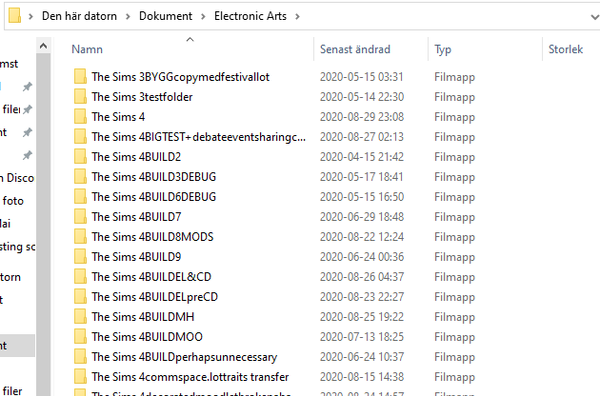Select the 'Disco' item in the sidebar
This screenshot has width=600, height=396.
click(17, 178)
